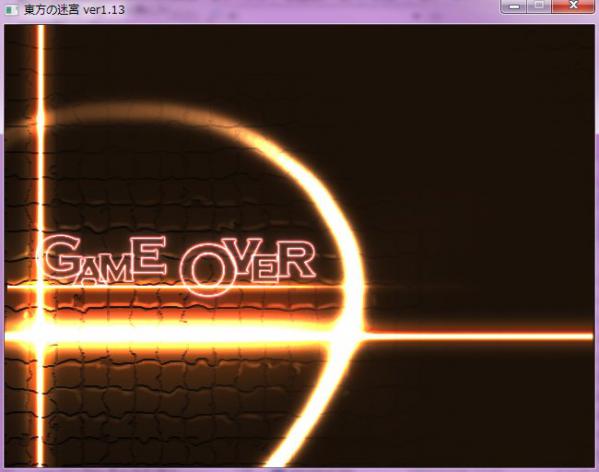
Task: Click the thin orange line on right side
Action: 479,336
